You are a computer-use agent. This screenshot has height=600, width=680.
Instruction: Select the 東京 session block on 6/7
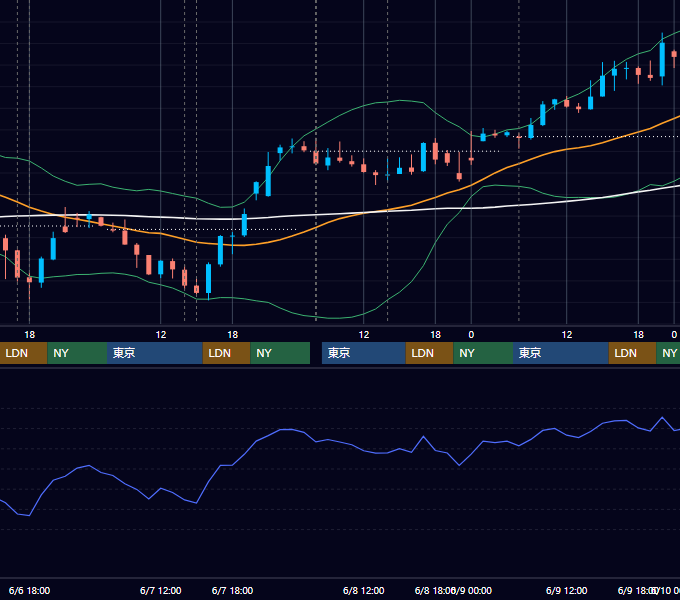pyautogui.click(x=155, y=353)
